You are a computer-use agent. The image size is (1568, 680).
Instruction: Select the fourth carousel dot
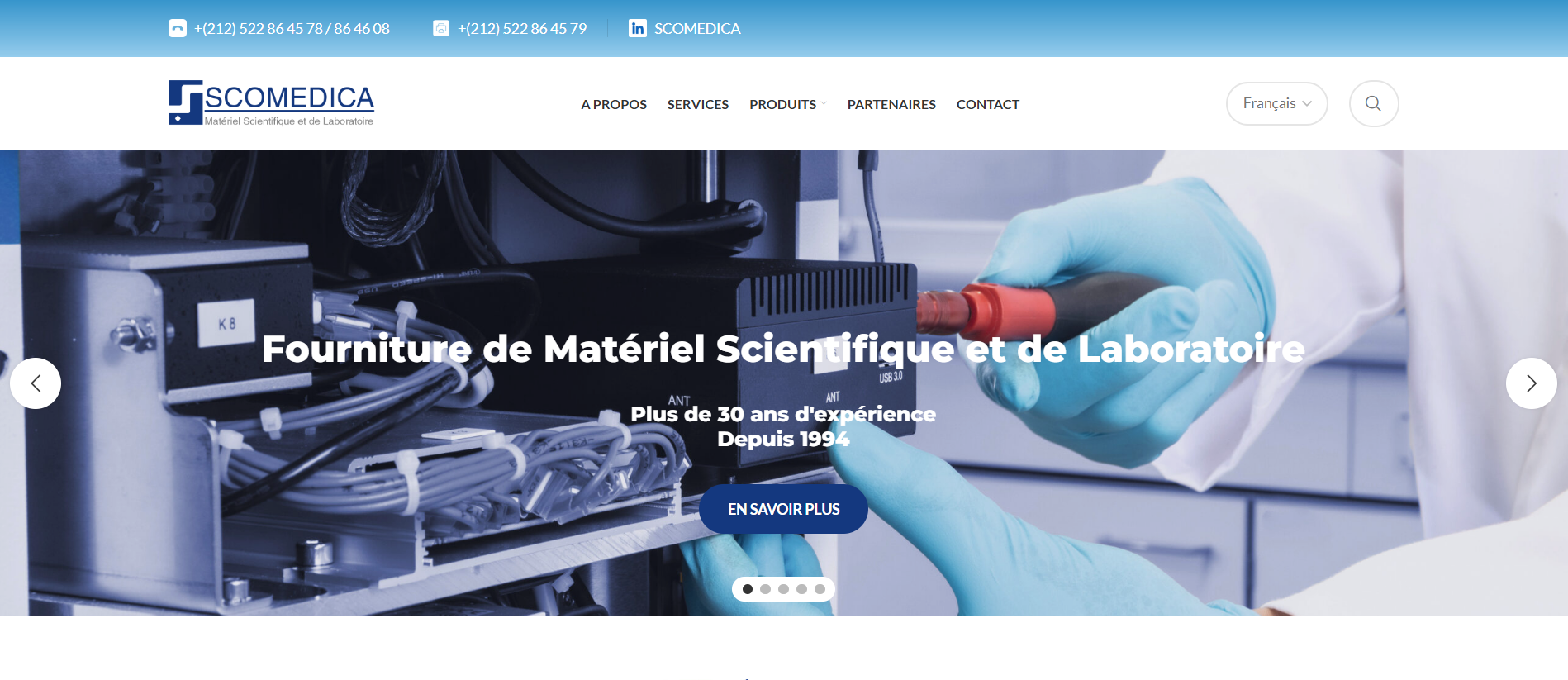click(x=801, y=589)
